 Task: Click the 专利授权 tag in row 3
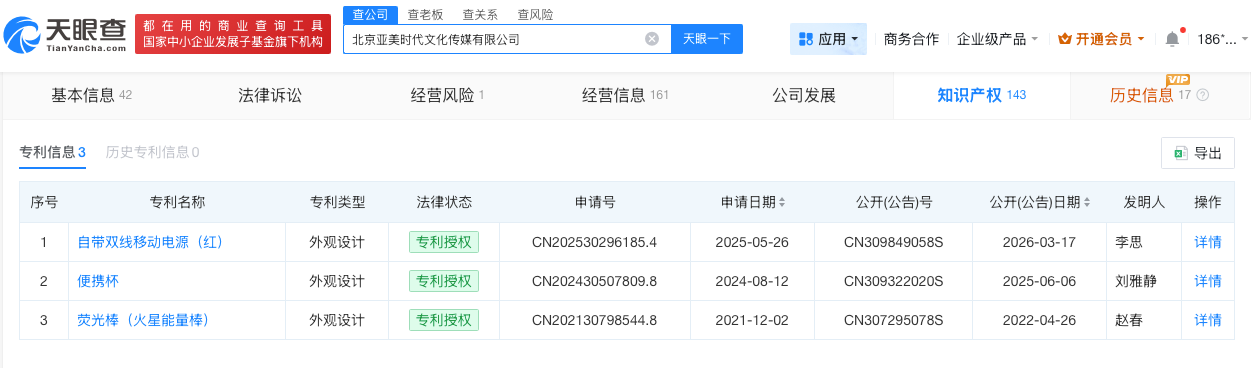click(444, 320)
